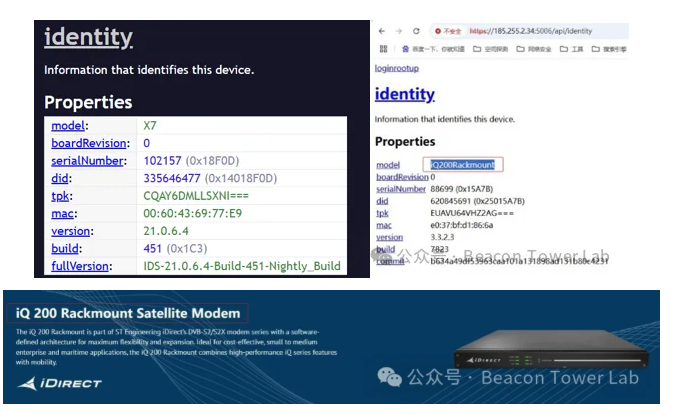Click the tpk link in the browser page
The image size is (675, 415).
[382, 213]
